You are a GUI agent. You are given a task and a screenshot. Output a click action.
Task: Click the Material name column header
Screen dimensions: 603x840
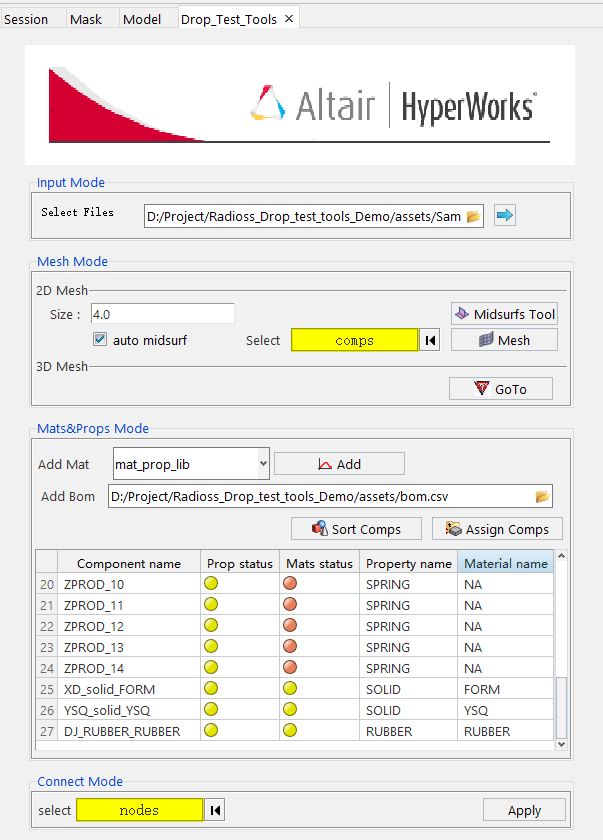pos(505,563)
